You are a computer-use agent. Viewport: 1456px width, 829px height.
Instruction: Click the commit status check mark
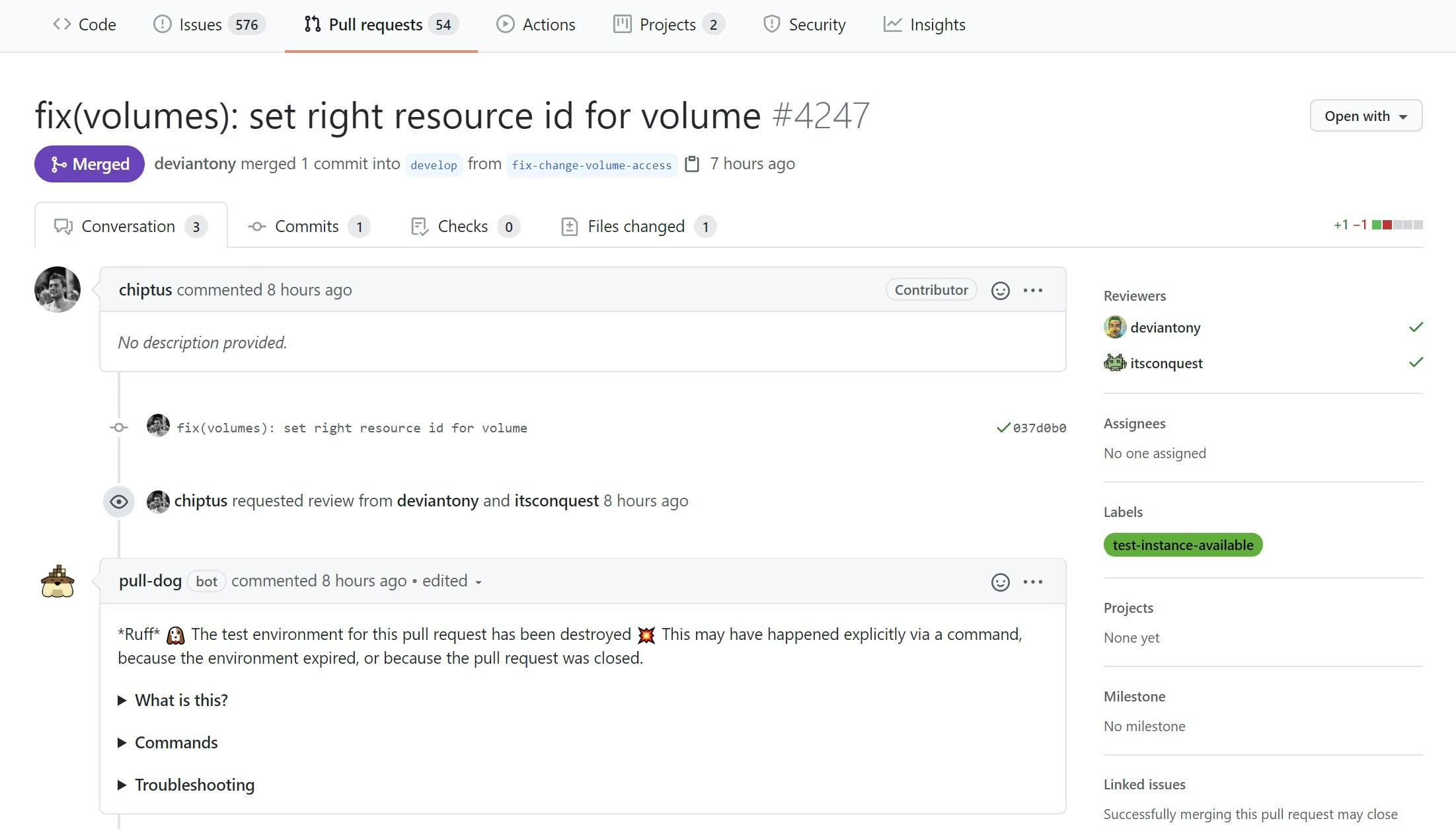coord(1003,428)
